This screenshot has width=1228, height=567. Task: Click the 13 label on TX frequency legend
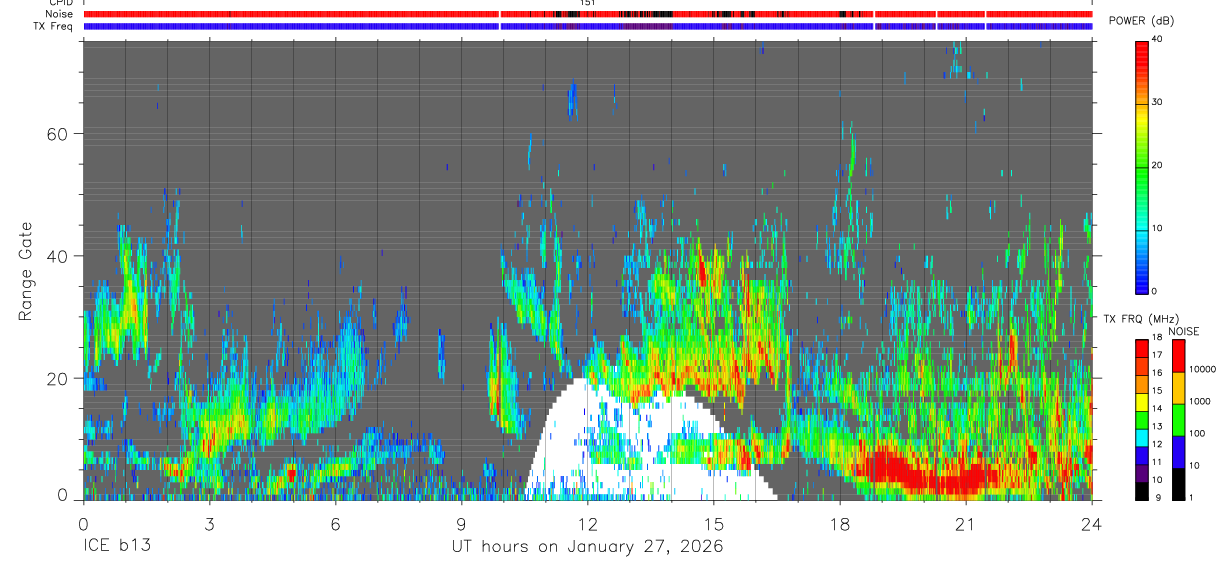[1157, 427]
